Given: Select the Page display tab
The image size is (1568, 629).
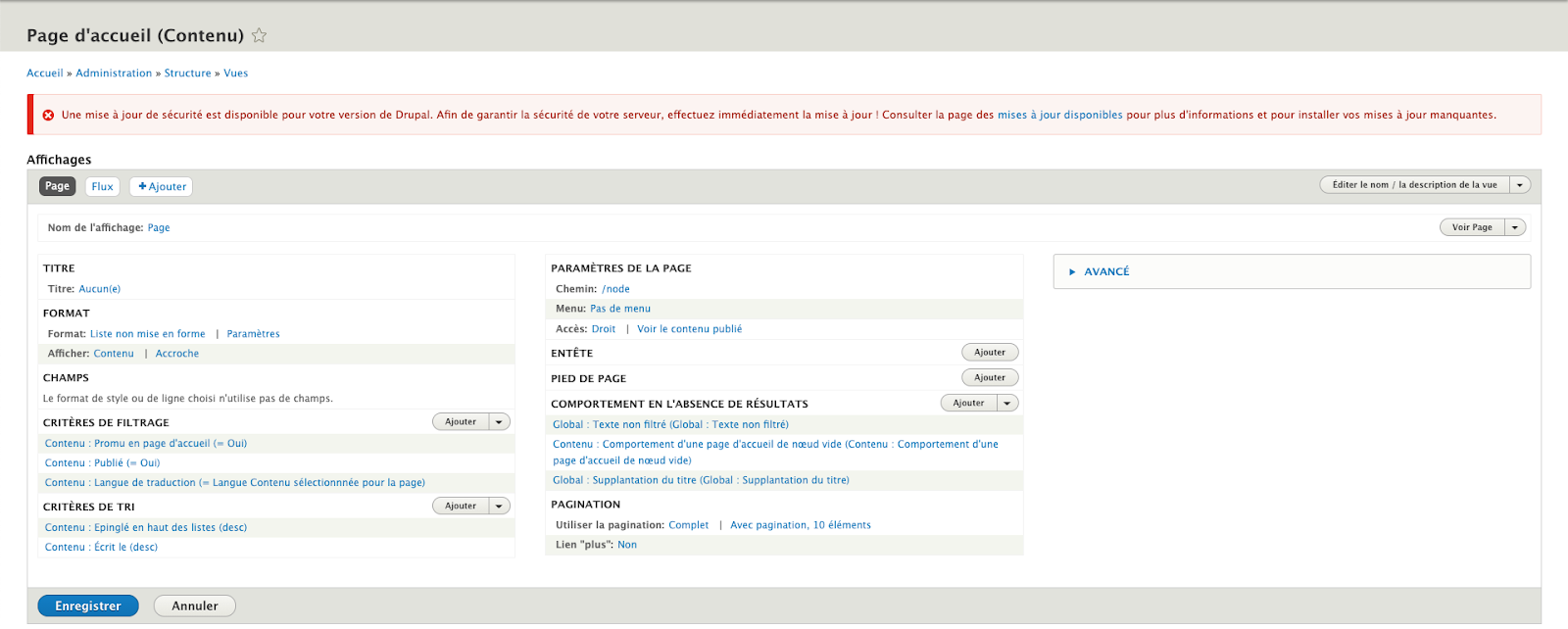Looking at the screenshot, I should point(57,186).
